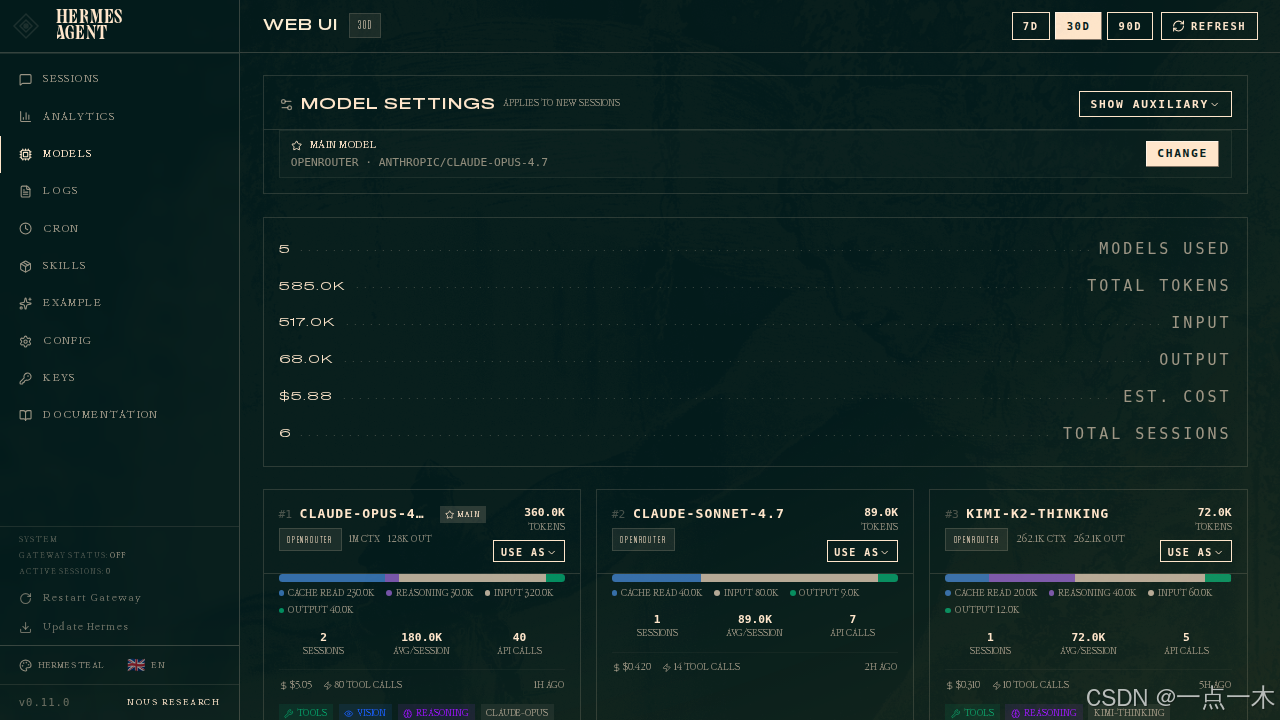Open the Skills cube icon
The image size is (1280, 720).
tap(26, 266)
